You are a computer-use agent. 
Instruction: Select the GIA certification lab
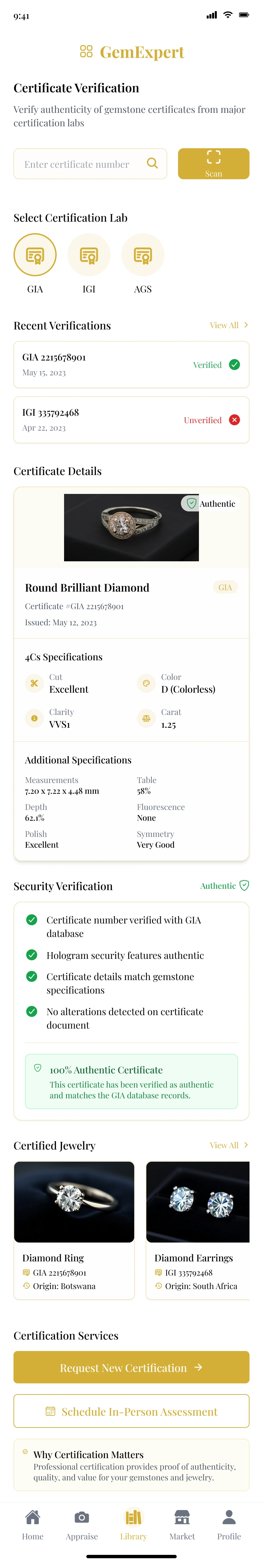click(35, 255)
